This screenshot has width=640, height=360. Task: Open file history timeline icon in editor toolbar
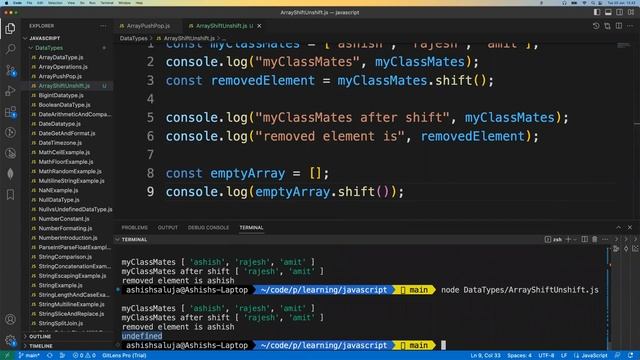click(596, 26)
